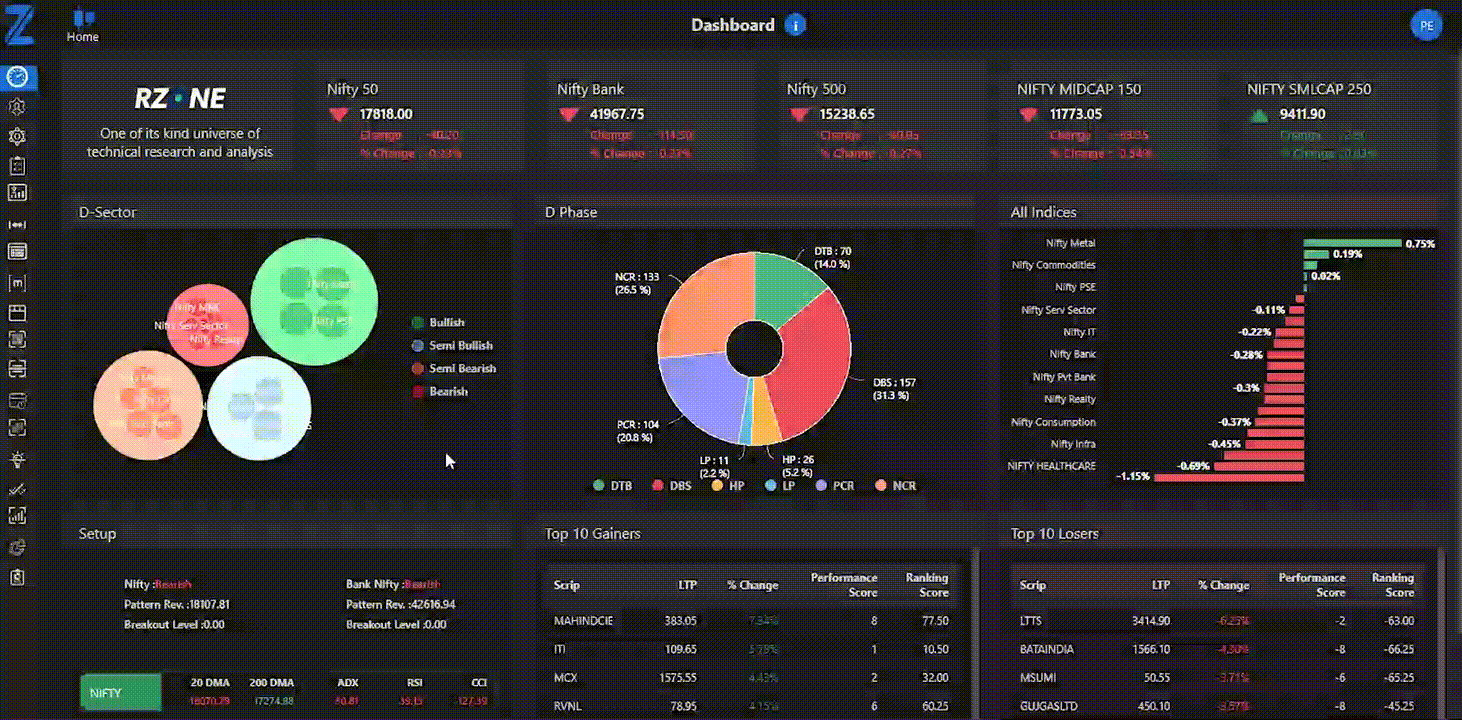Toggle DTB series in D Phase legend
Image resolution: width=1462 pixels, height=720 pixels.
[x=612, y=486]
